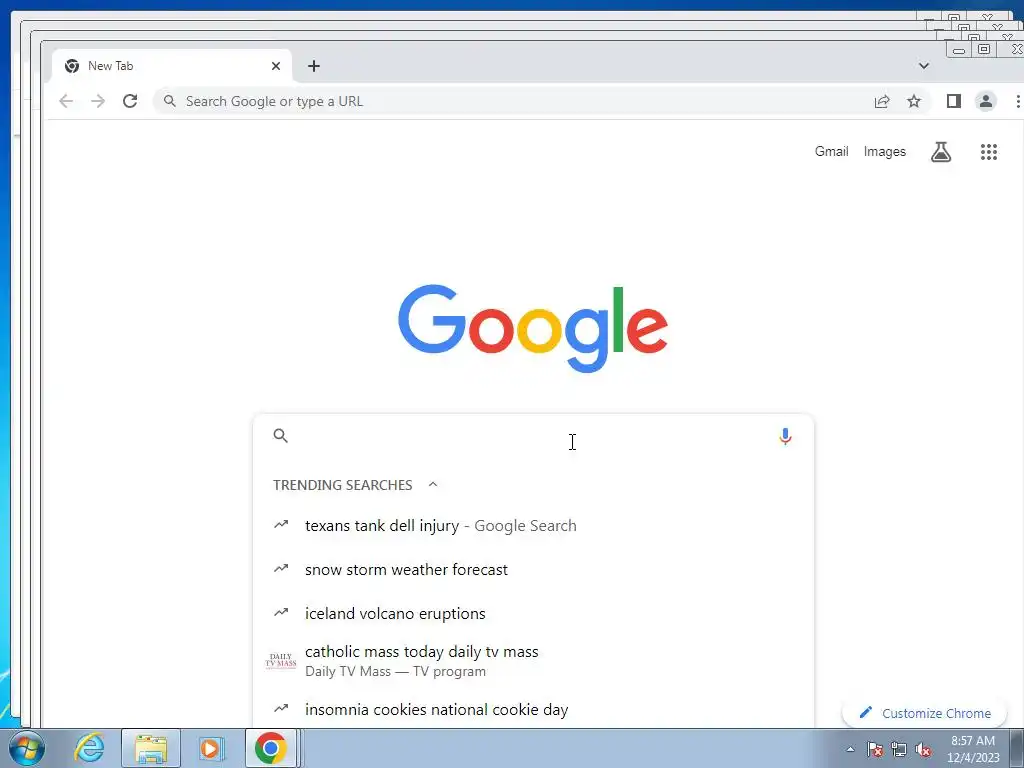Open the taskbar clock showing 8:57 AM
This screenshot has height=768, width=1024.
click(x=973, y=749)
